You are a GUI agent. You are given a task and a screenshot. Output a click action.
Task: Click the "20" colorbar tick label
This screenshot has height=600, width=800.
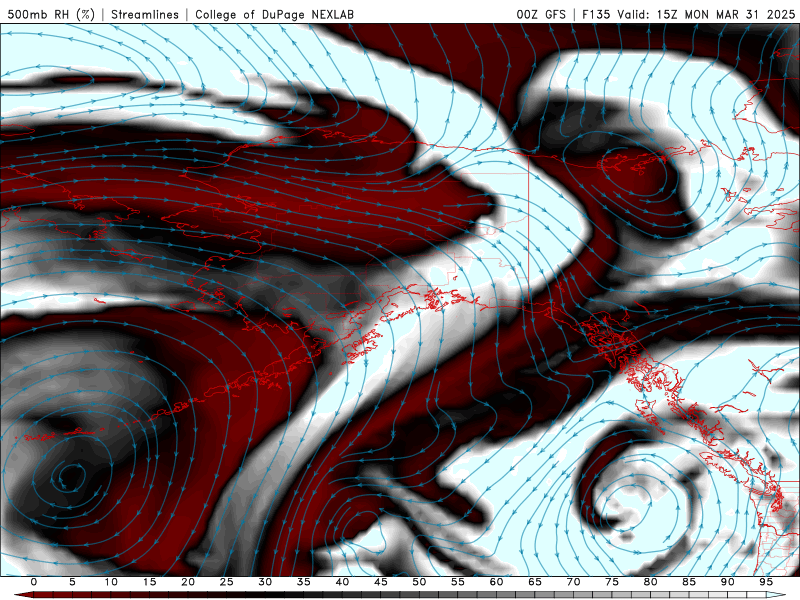(x=188, y=582)
